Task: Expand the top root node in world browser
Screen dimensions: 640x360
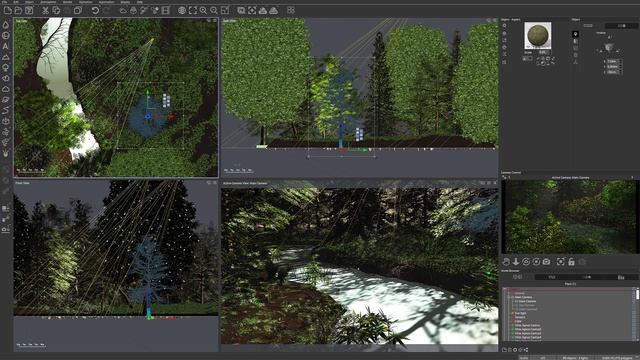Action: [504, 290]
